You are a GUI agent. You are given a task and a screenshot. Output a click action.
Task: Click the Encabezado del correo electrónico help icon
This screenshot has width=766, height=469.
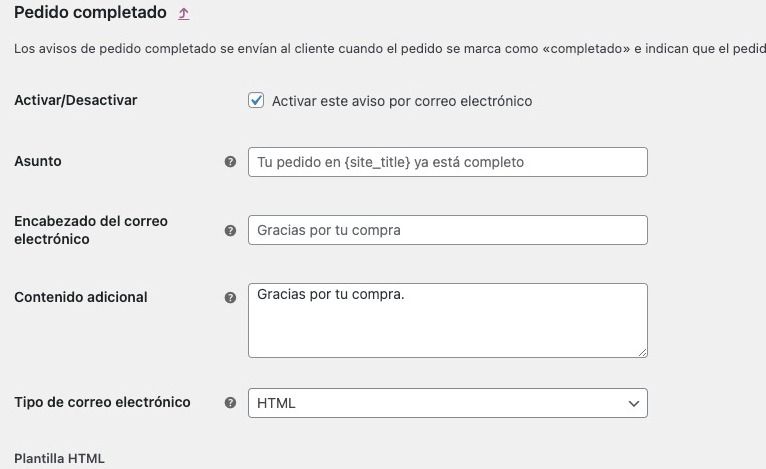[x=230, y=230]
